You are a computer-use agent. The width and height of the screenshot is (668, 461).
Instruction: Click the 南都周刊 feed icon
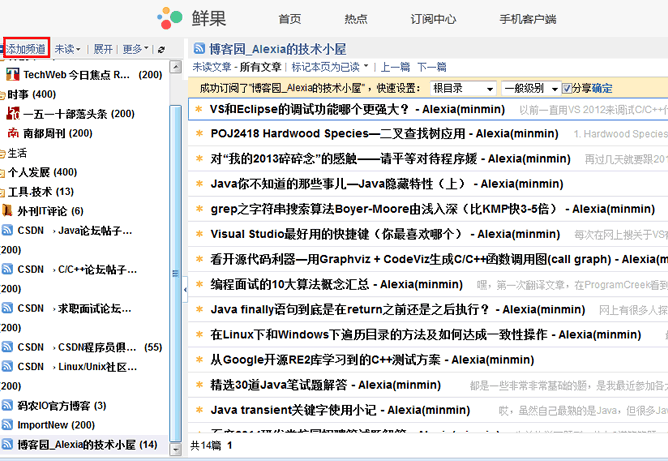click(13, 133)
